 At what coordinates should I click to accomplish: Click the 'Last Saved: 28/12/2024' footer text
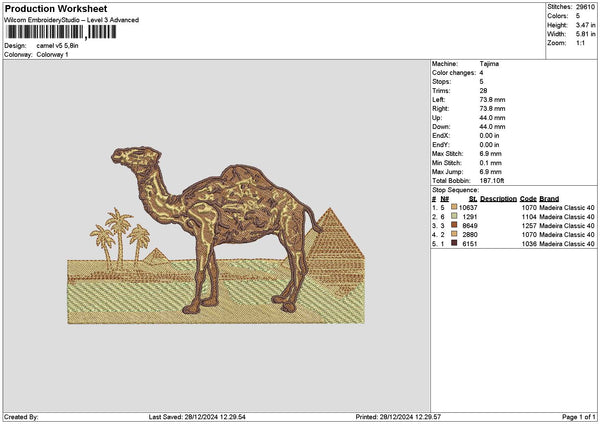pos(197,417)
